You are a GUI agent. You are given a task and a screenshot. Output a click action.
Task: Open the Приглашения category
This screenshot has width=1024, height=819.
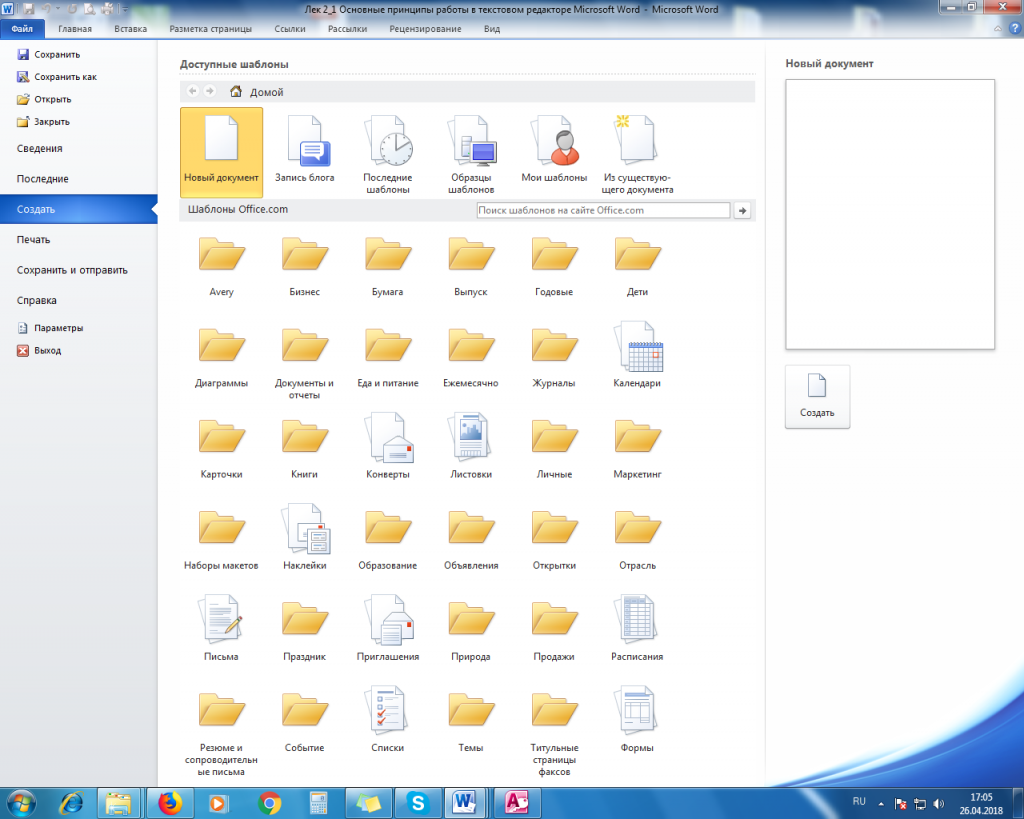click(x=388, y=628)
